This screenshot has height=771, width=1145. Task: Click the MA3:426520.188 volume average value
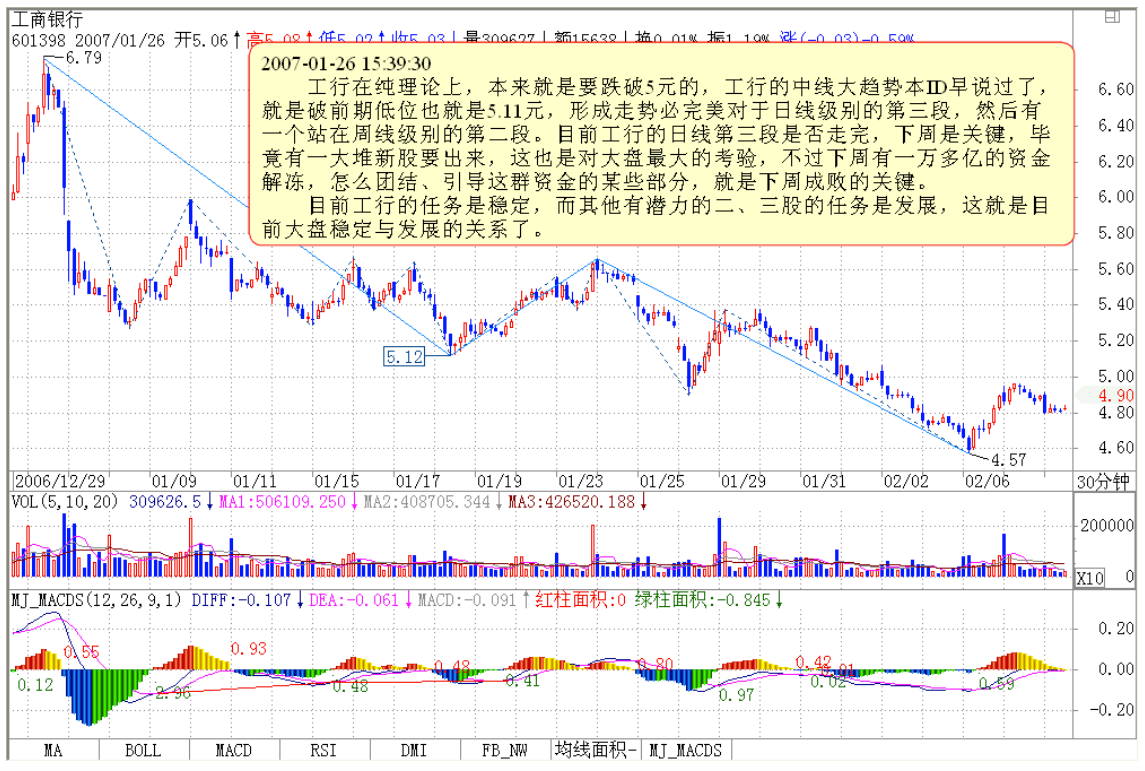[572, 502]
